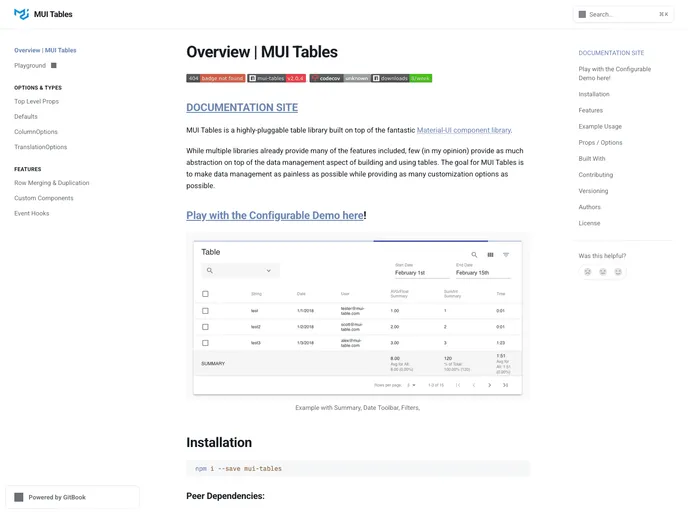This screenshot has height=512, width=688.
Task: Click the downloads per week badge
Action: click(x=402, y=78)
